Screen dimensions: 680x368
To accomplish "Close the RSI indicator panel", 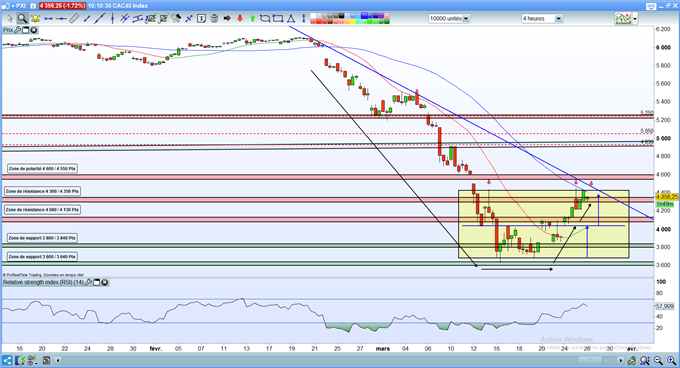I will [x=105, y=283].
